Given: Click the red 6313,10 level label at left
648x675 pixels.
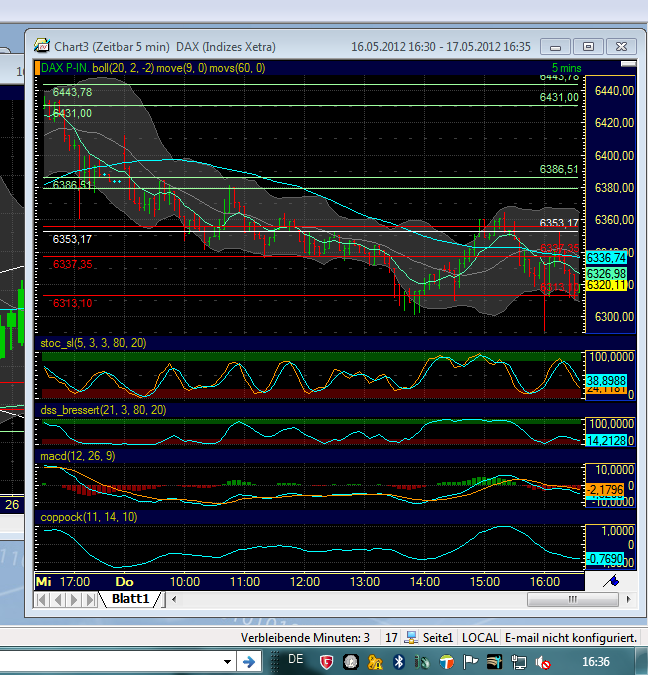Looking at the screenshot, I should coord(73,303).
